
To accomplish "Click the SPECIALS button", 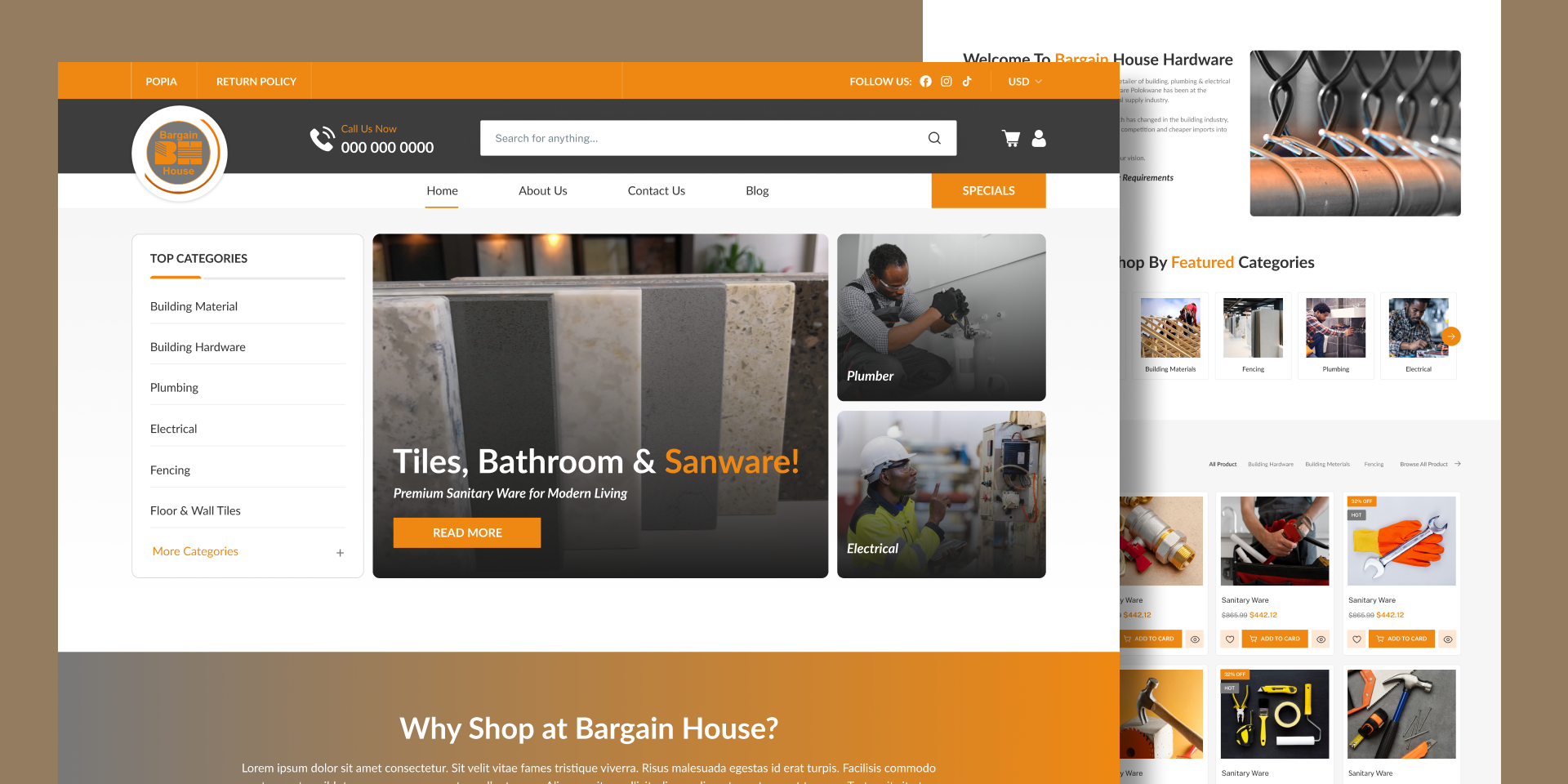I will point(989,191).
